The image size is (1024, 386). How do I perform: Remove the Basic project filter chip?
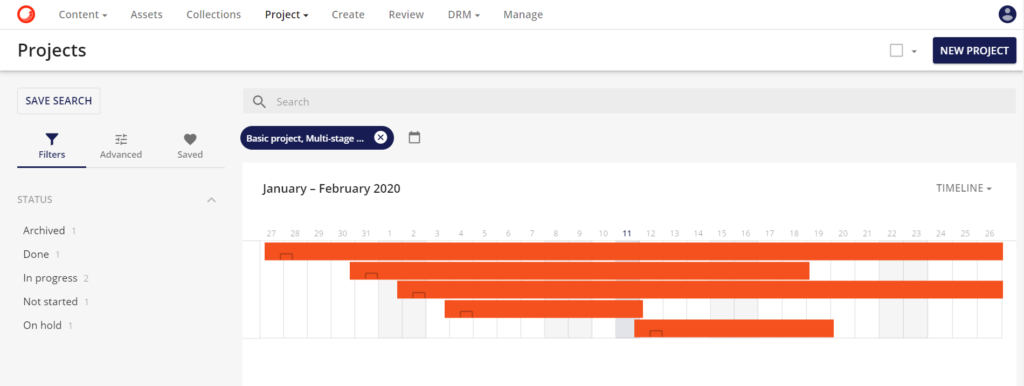click(x=381, y=138)
